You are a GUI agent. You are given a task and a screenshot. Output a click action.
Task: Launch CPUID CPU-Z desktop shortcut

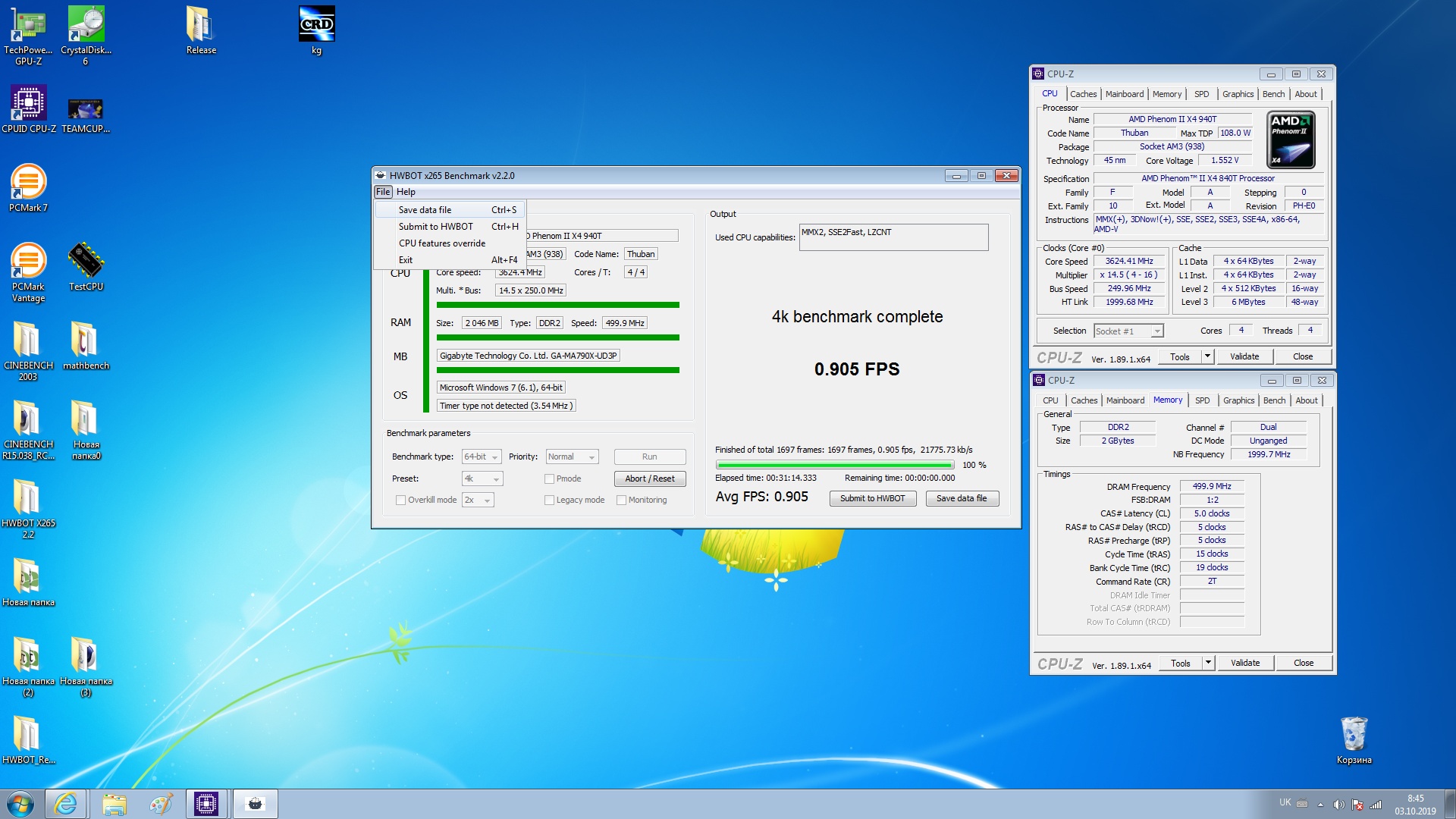pos(28,109)
